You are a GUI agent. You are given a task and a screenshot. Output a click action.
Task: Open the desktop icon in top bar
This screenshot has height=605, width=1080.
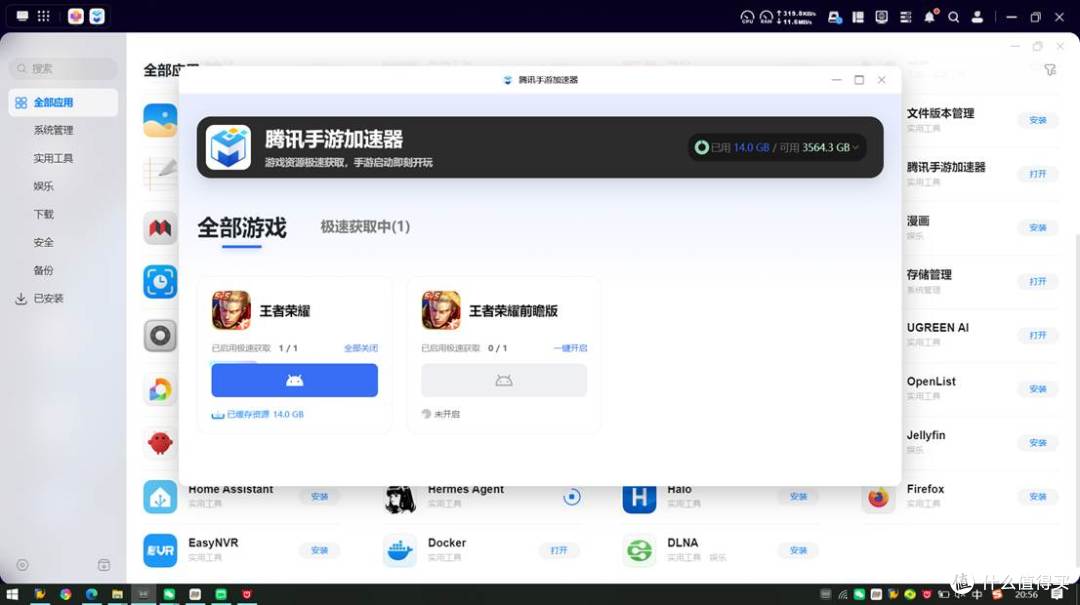point(23,16)
